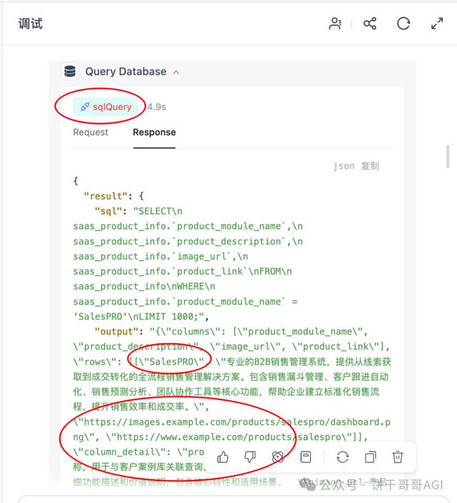Click the refresh icon in debug header
Image resolution: width=457 pixels, height=503 pixels.
(403, 24)
